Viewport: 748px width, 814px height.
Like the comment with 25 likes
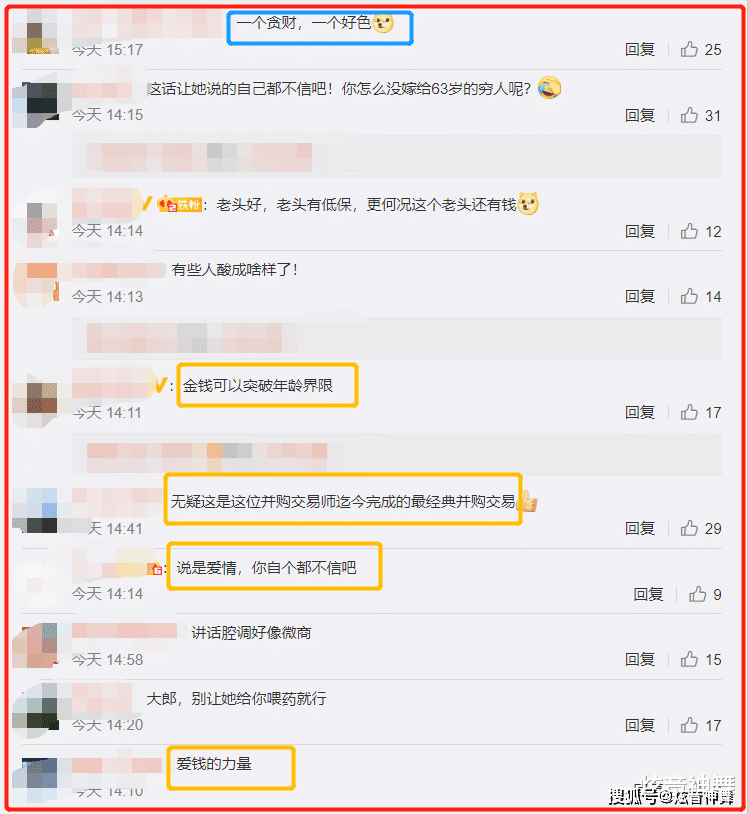(689, 49)
